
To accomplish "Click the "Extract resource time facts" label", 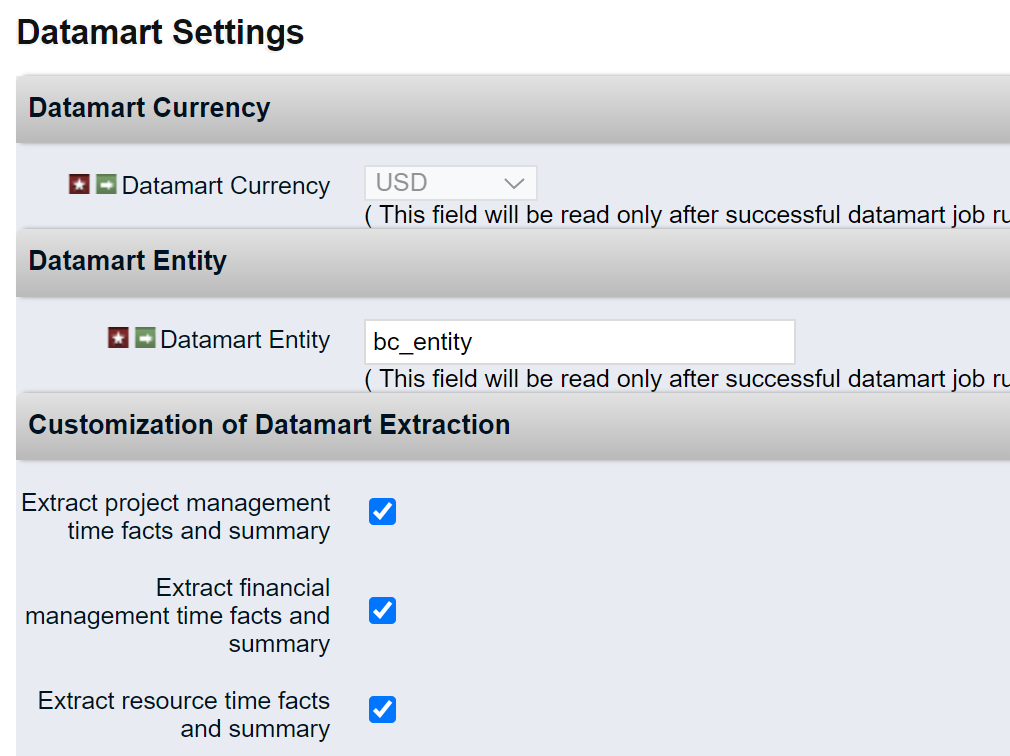I will 184,714.
